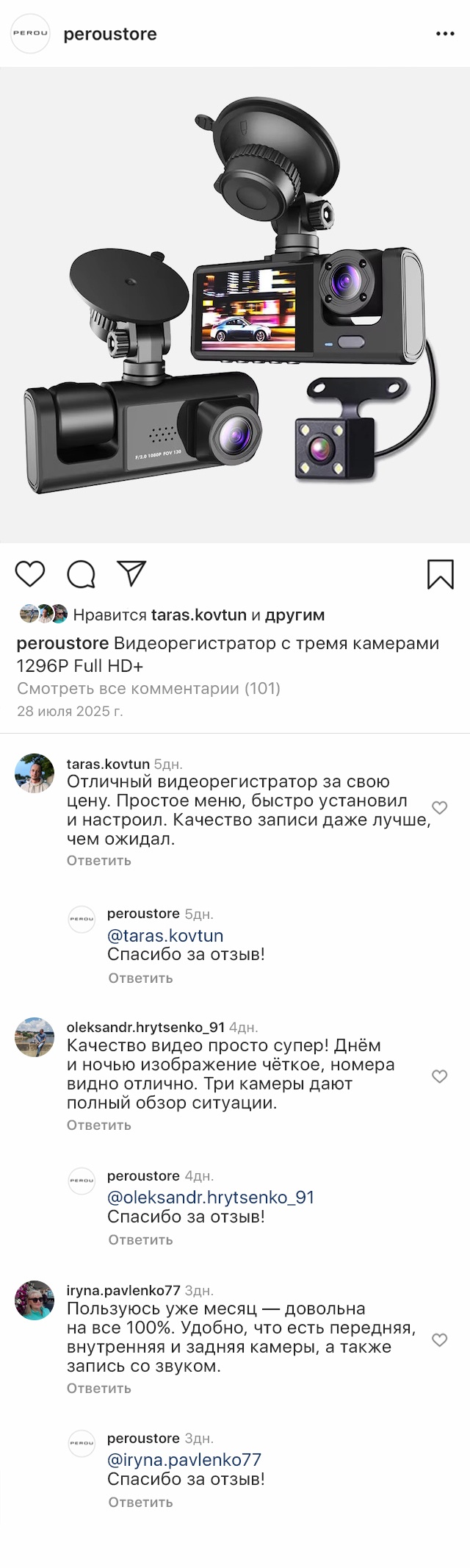The height and width of the screenshot is (1568, 470).
Task: Open oleksandr.hrytsenko_91's avatar
Action: [x=35, y=1037]
